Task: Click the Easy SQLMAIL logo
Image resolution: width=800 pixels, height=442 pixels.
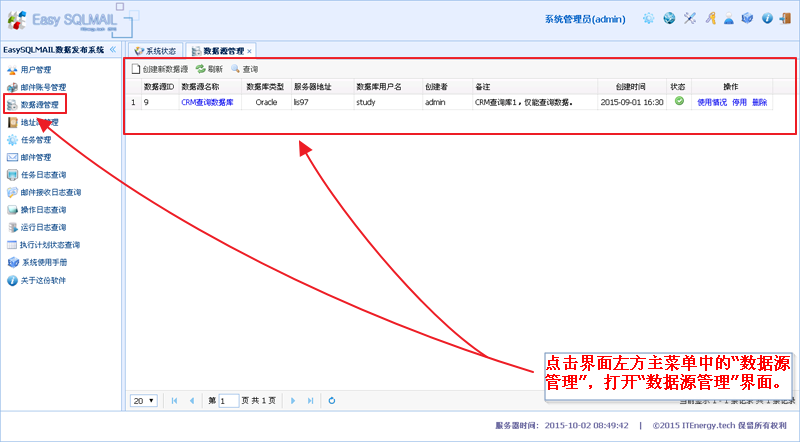Action: point(69,20)
